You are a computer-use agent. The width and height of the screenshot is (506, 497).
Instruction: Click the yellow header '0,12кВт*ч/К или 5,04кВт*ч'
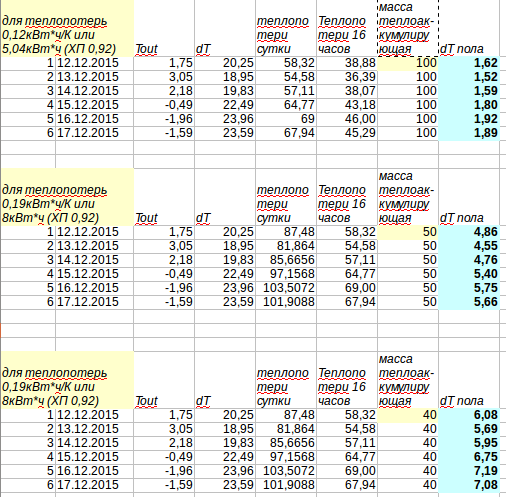coord(67,28)
